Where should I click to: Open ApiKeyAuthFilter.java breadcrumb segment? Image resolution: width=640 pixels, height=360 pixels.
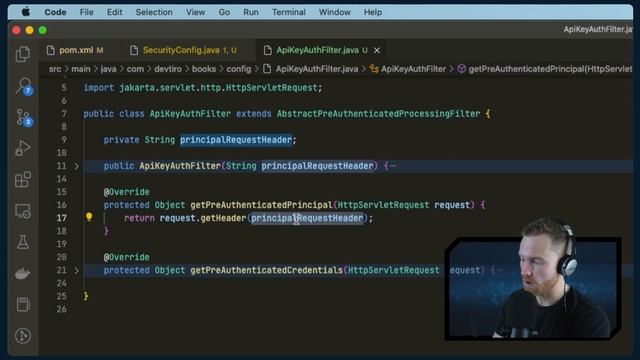tap(317, 69)
